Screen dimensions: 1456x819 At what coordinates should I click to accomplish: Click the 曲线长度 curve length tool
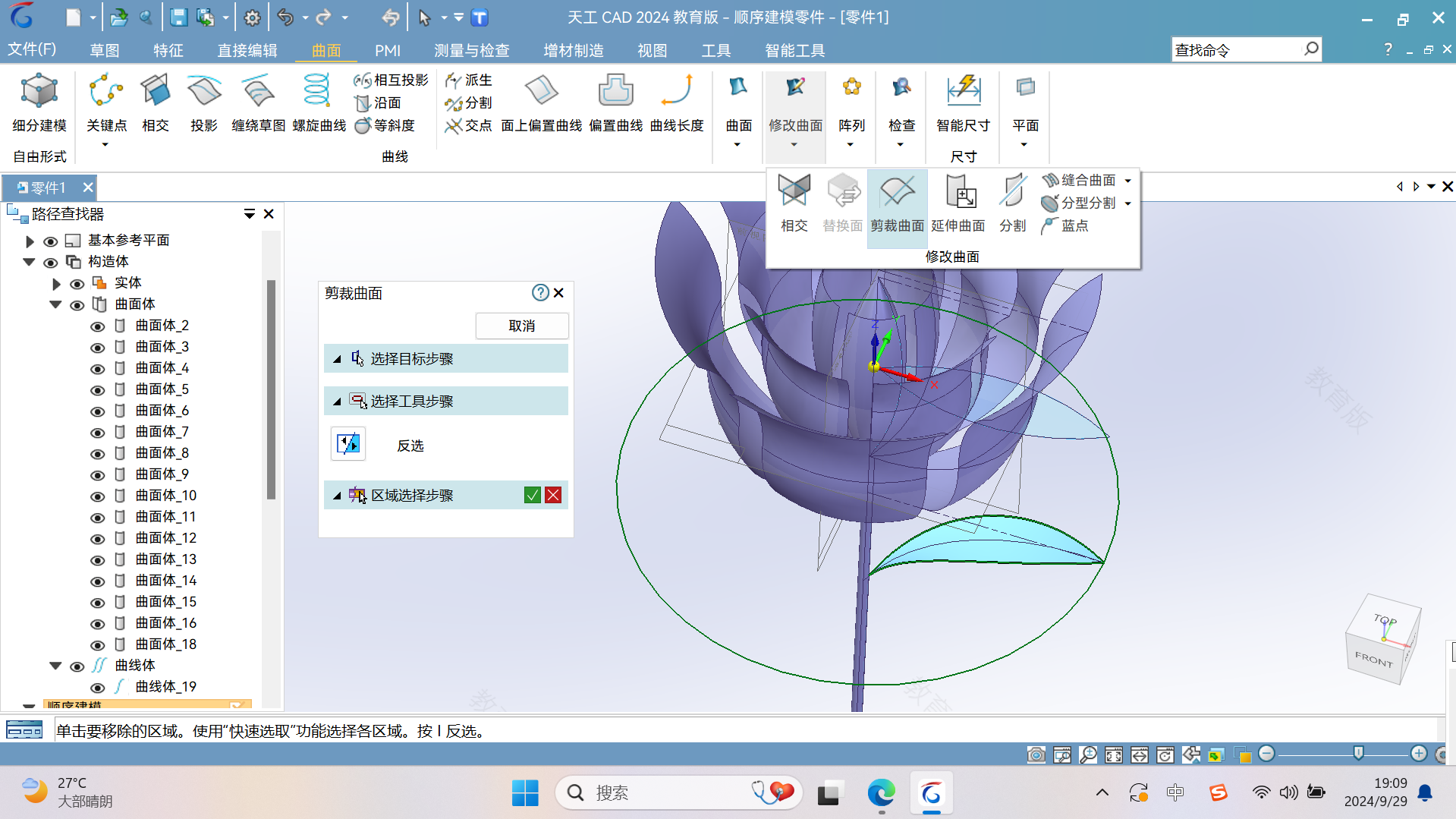[677, 103]
